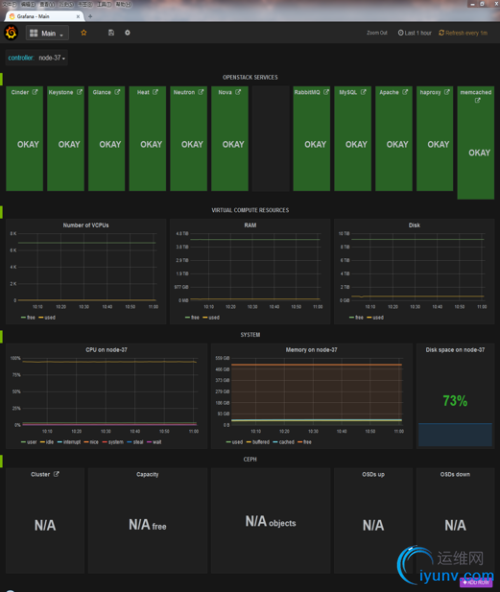This screenshot has width=500, height=592.
Task: Expand the OPENSTACK SERVICES row handle
Action: coord(2,79)
